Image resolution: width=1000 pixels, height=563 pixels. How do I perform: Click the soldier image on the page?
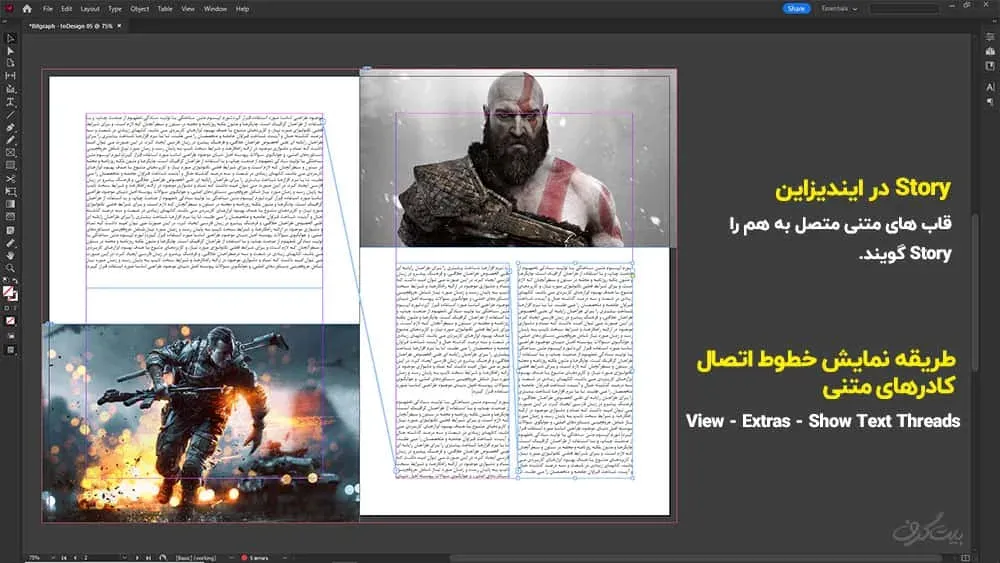click(201, 422)
